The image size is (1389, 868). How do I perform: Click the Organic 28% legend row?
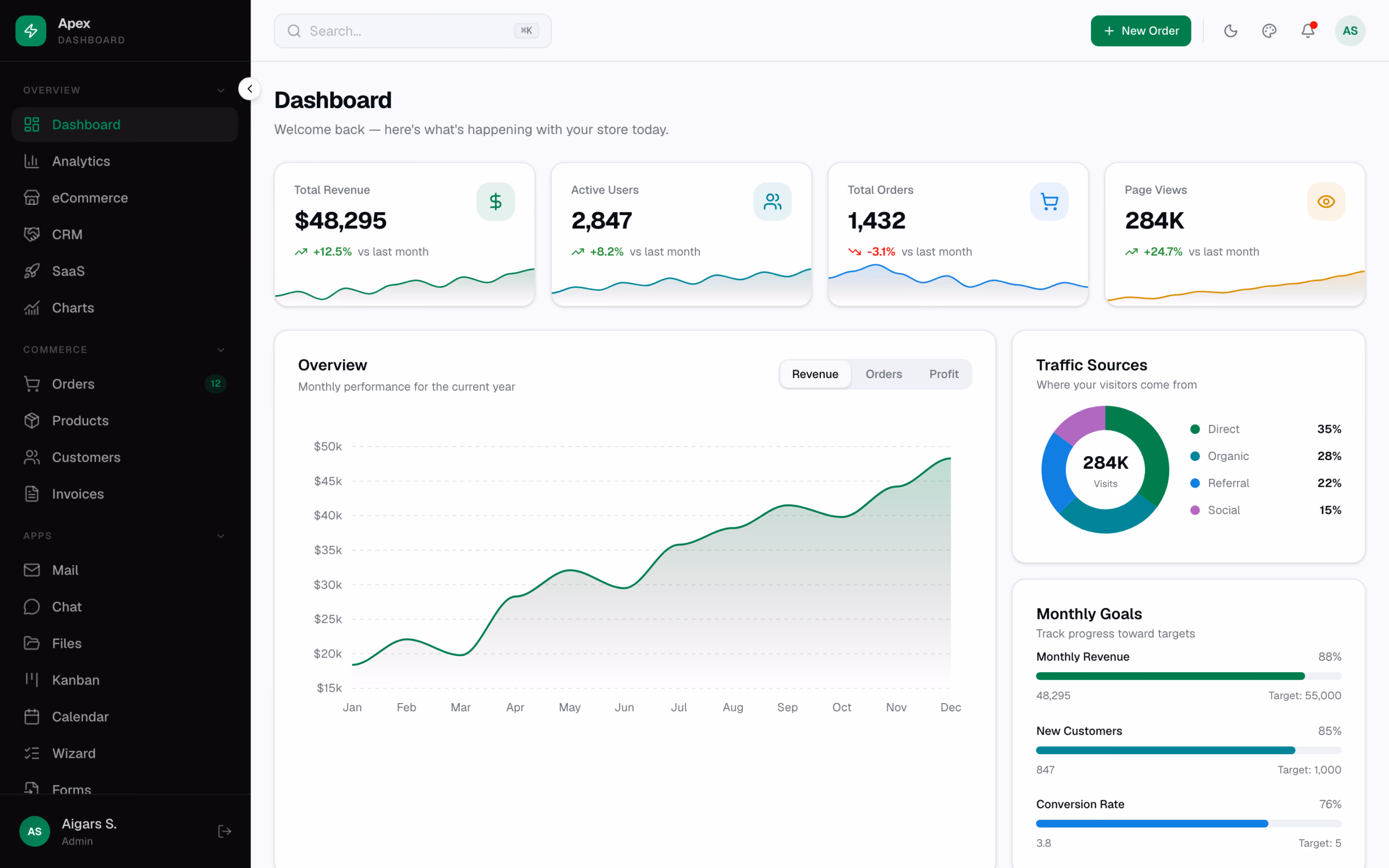[x=1266, y=456]
